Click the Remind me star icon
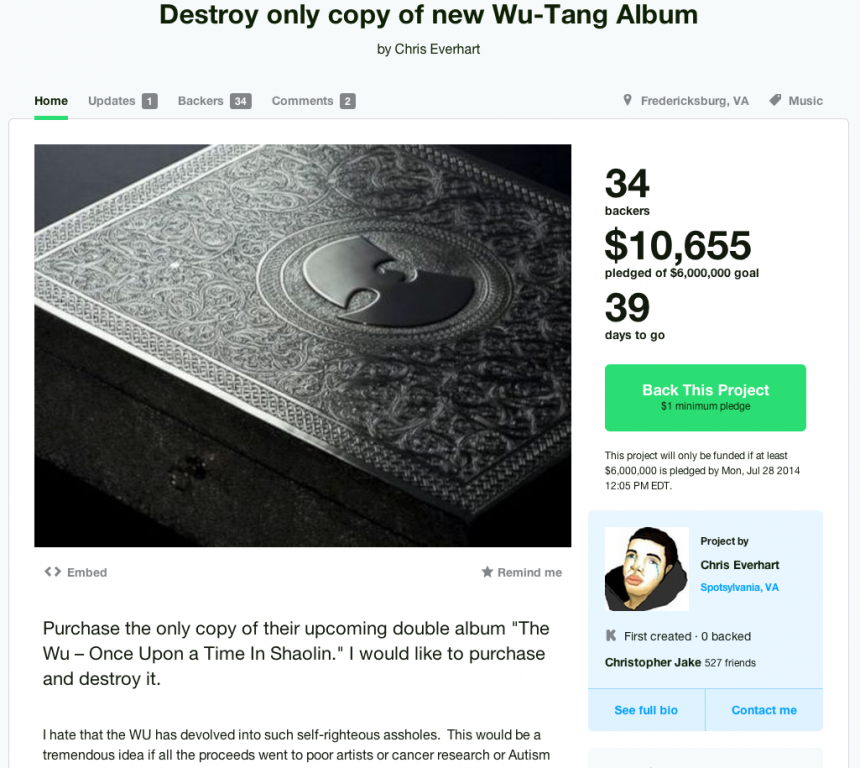The height and width of the screenshot is (768, 860). click(487, 572)
